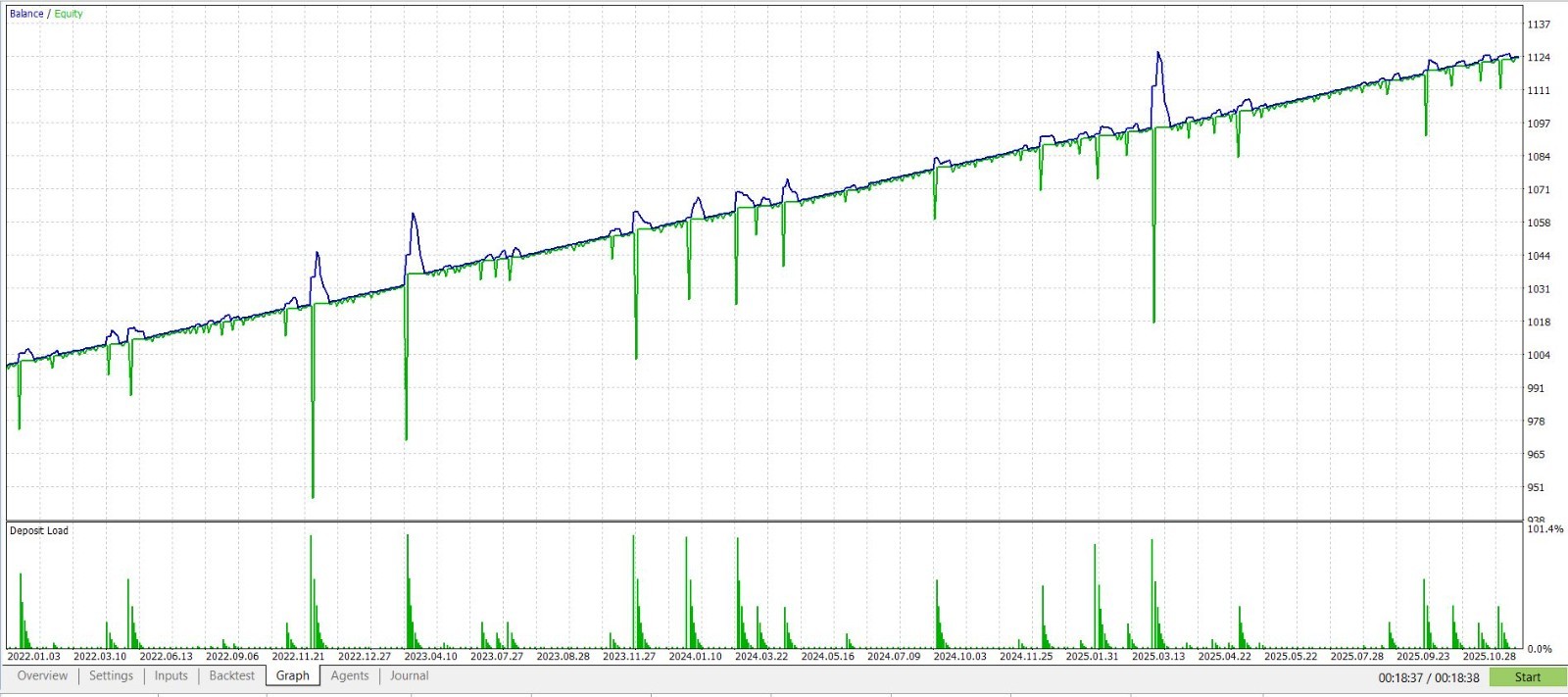Viewport: 1568px width, 697px height.
Task: Click the Deposit Load chart label
Action: tap(39, 530)
